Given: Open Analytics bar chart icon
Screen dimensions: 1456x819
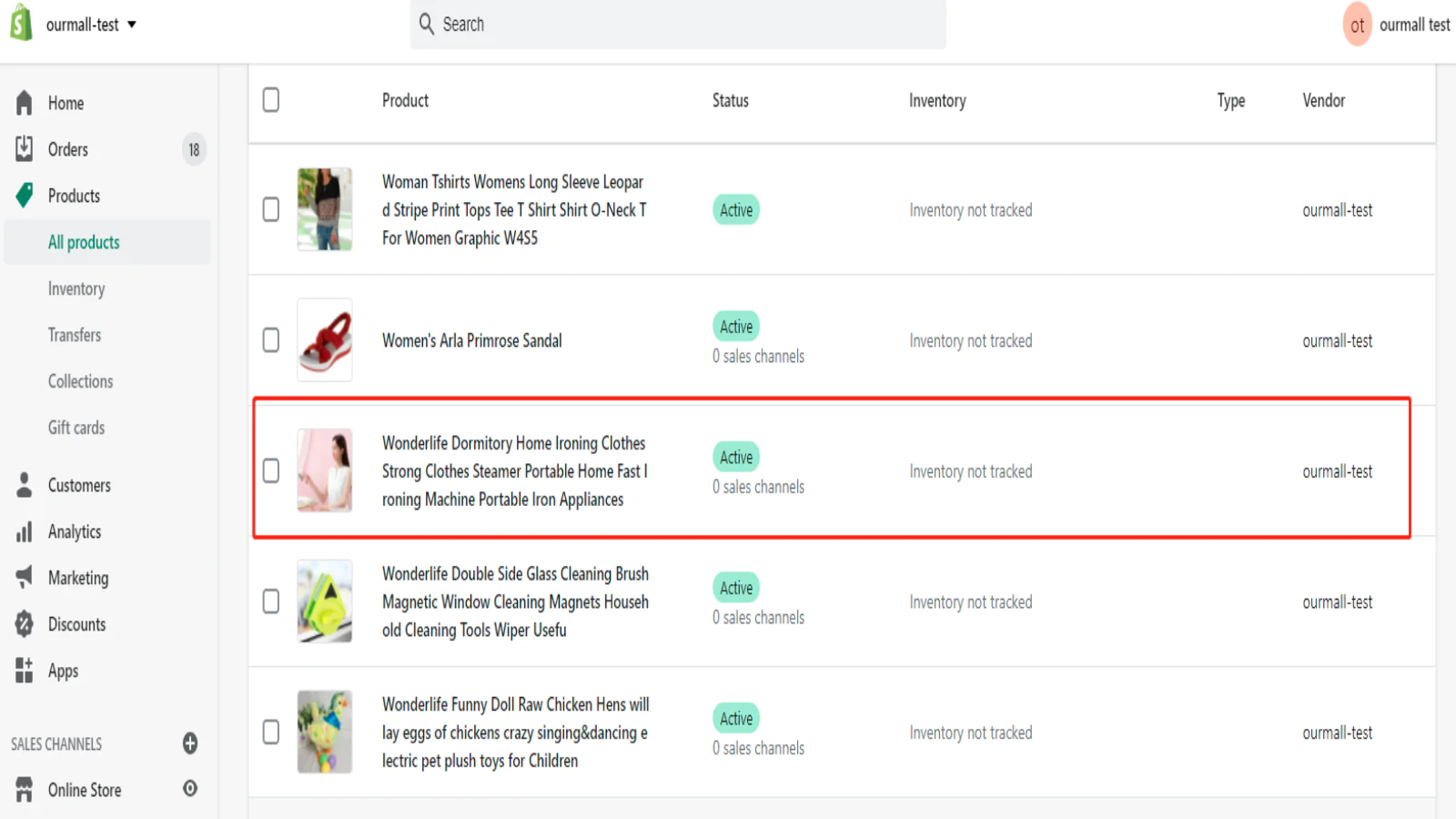Looking at the screenshot, I should point(25,531).
